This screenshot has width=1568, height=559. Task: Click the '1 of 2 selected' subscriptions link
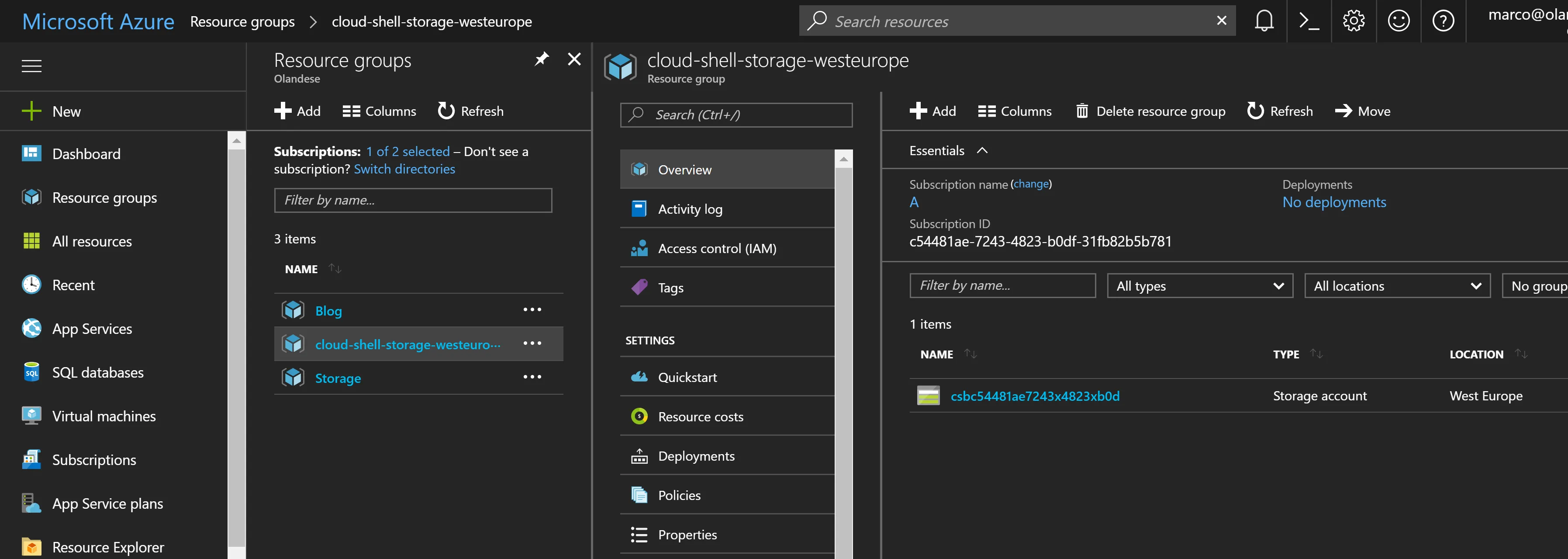408,151
